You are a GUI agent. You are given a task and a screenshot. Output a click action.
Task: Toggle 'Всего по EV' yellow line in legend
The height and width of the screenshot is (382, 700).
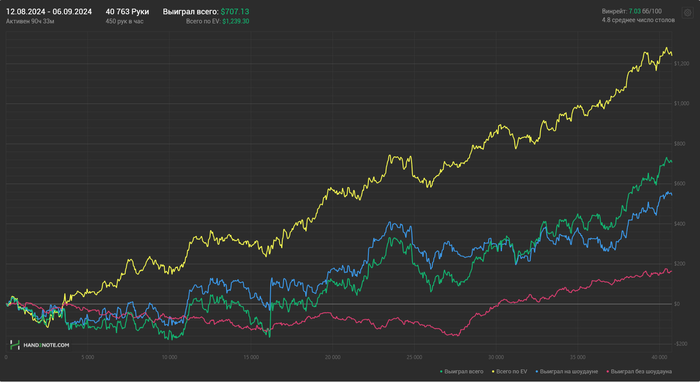pyautogui.click(x=509, y=371)
